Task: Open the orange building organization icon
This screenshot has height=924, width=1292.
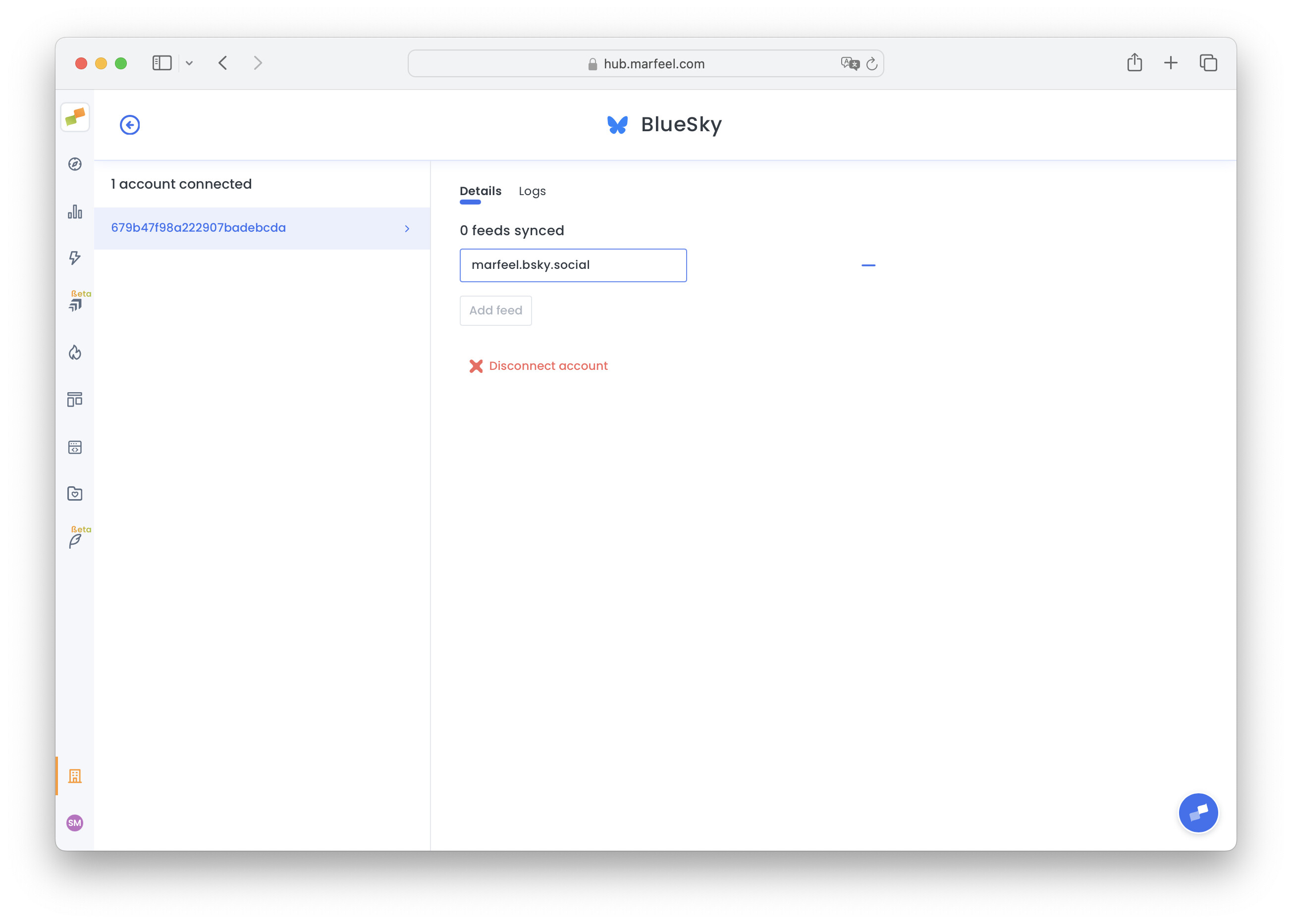Action: coord(76,775)
